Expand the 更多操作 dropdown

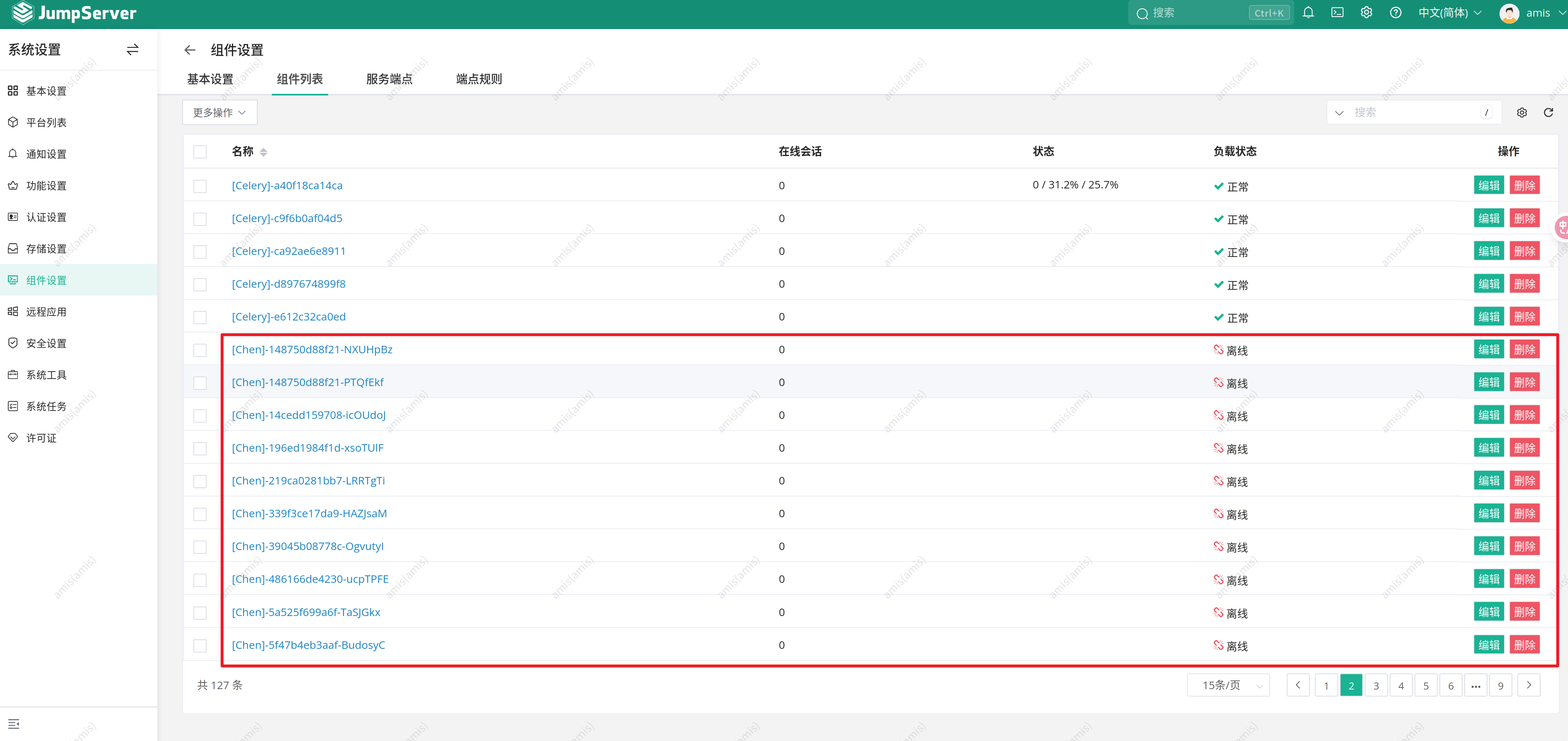coord(220,112)
